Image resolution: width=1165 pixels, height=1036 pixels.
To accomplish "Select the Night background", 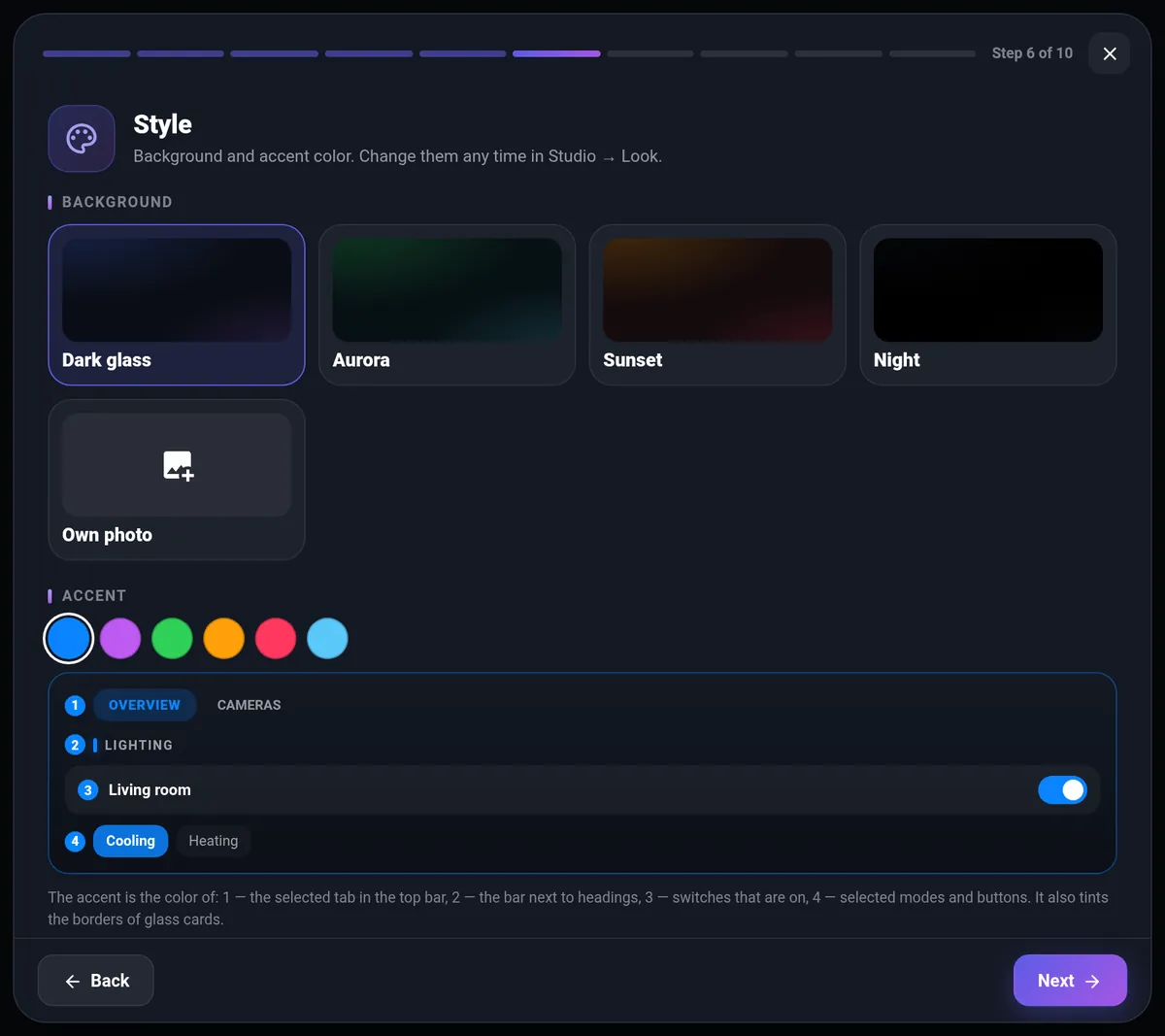I will pyautogui.click(x=988, y=305).
